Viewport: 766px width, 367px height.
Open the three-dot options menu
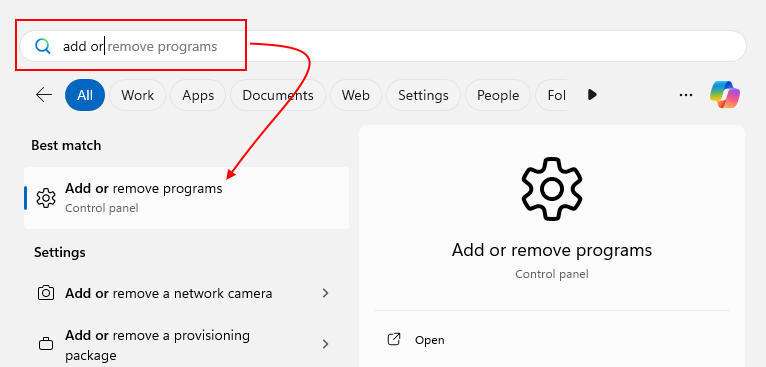tap(686, 95)
